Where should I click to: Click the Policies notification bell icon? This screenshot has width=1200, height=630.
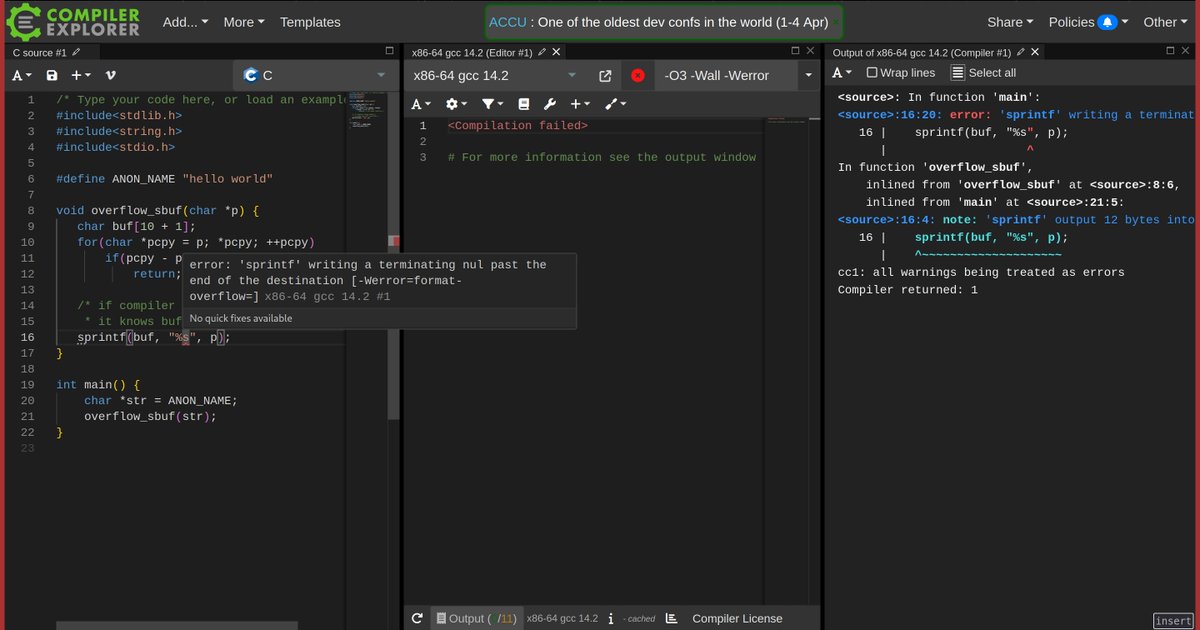click(x=1106, y=22)
